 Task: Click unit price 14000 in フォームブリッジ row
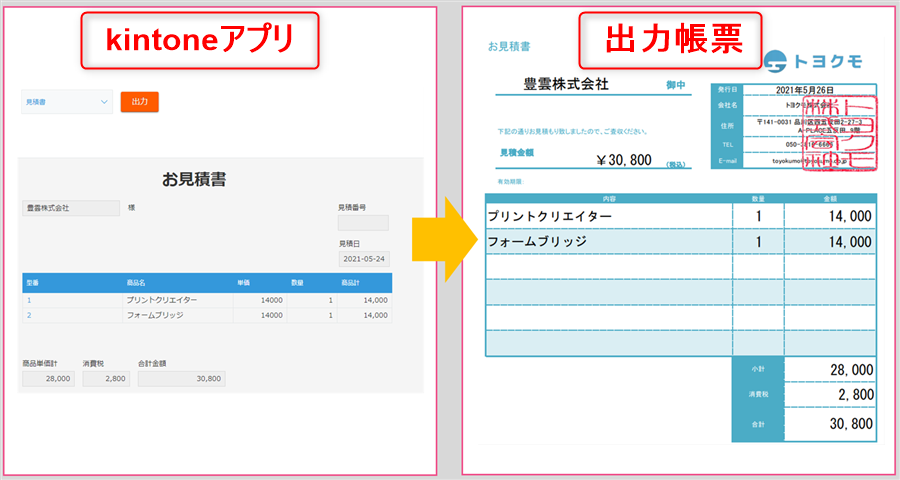point(260,315)
